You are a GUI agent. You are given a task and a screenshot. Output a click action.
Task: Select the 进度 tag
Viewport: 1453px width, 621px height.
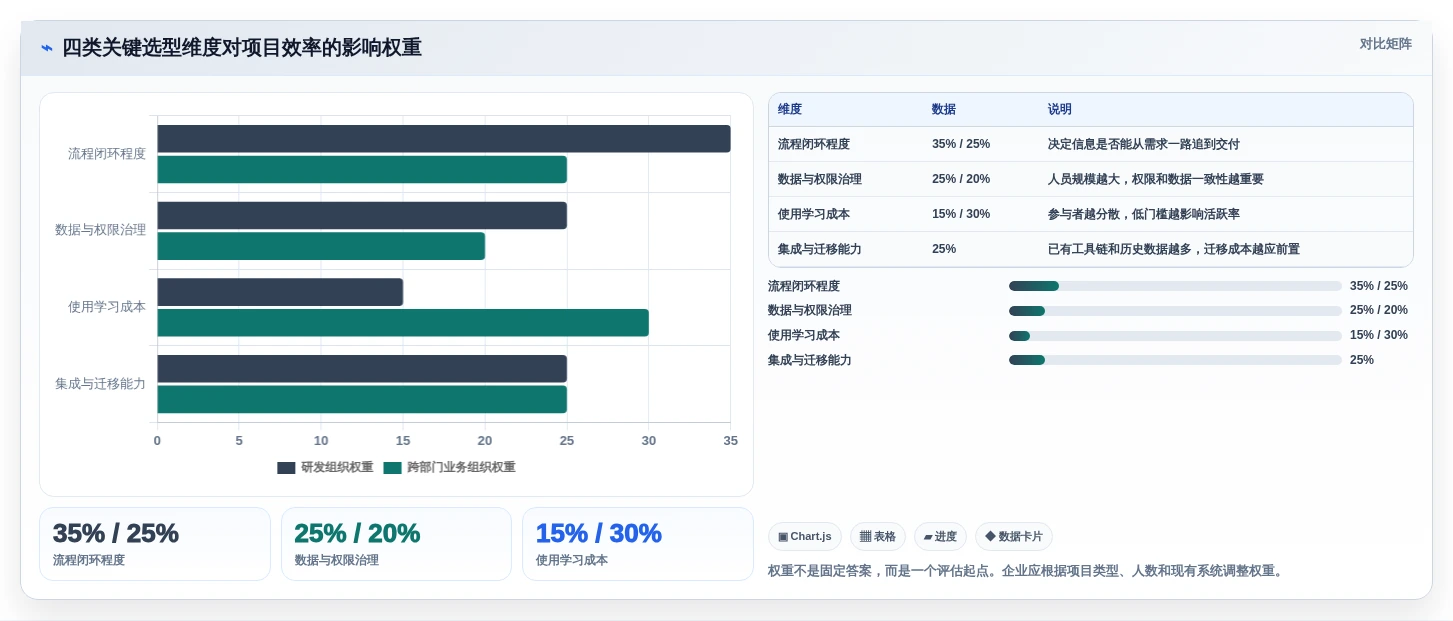[940, 537]
